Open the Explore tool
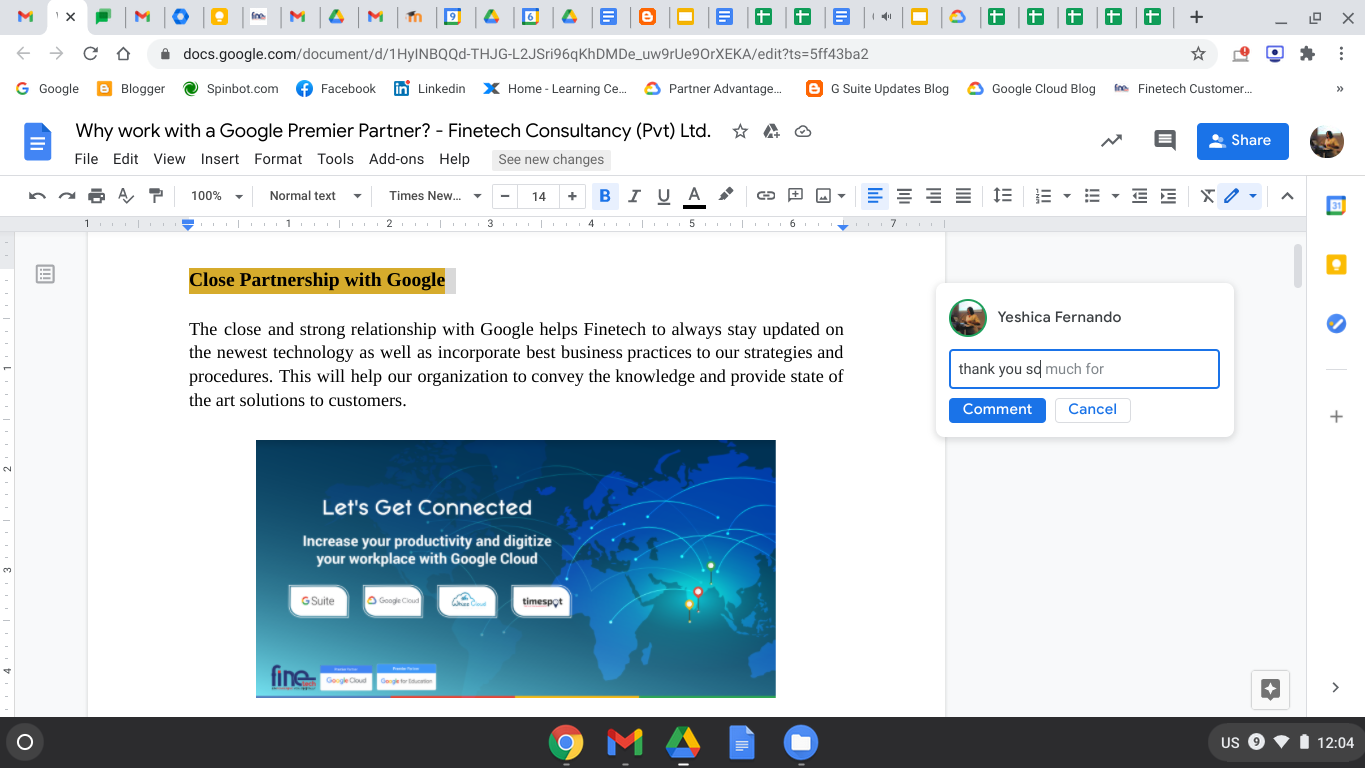This screenshot has height=768, width=1365. [1271, 689]
